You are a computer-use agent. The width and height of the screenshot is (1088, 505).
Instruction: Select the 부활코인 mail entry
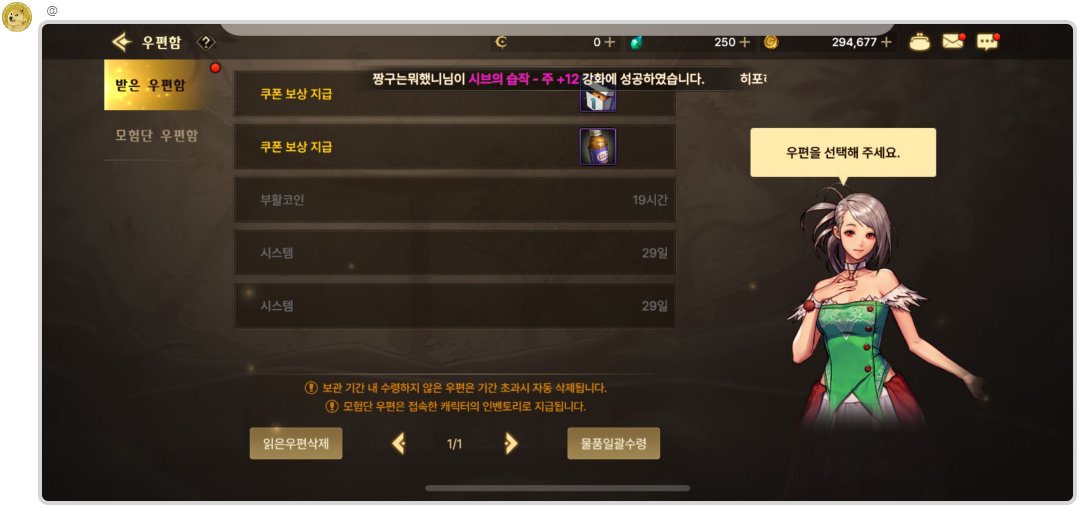(x=454, y=200)
